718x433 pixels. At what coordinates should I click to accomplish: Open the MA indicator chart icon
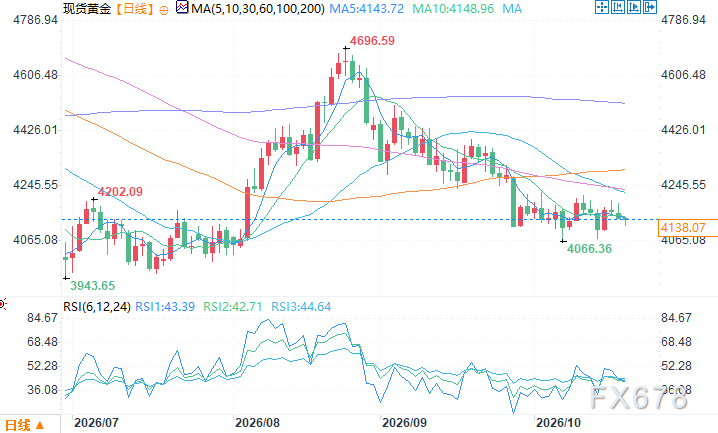(182, 7)
